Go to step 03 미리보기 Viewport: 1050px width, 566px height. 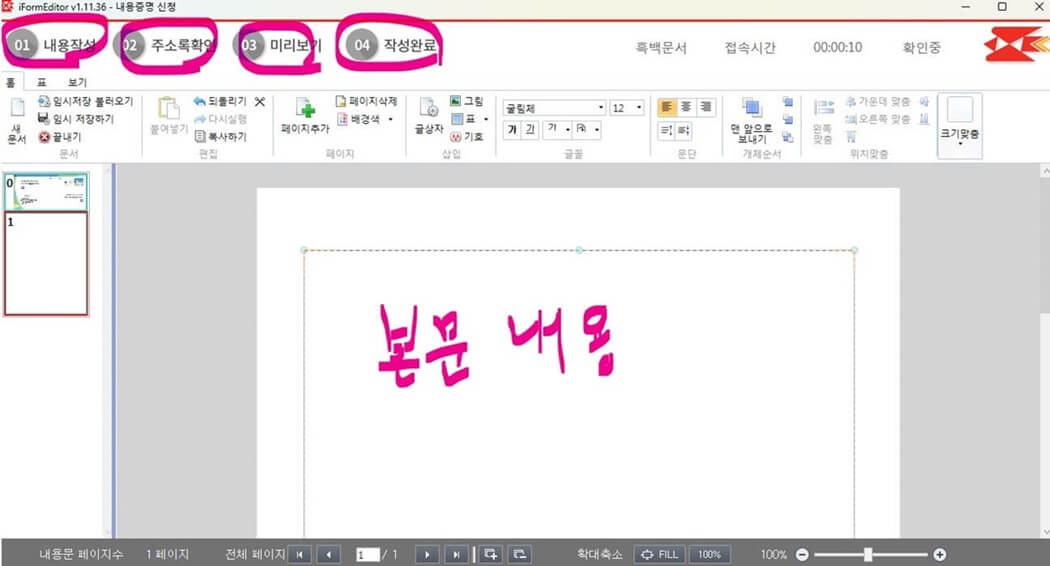(x=279, y=45)
